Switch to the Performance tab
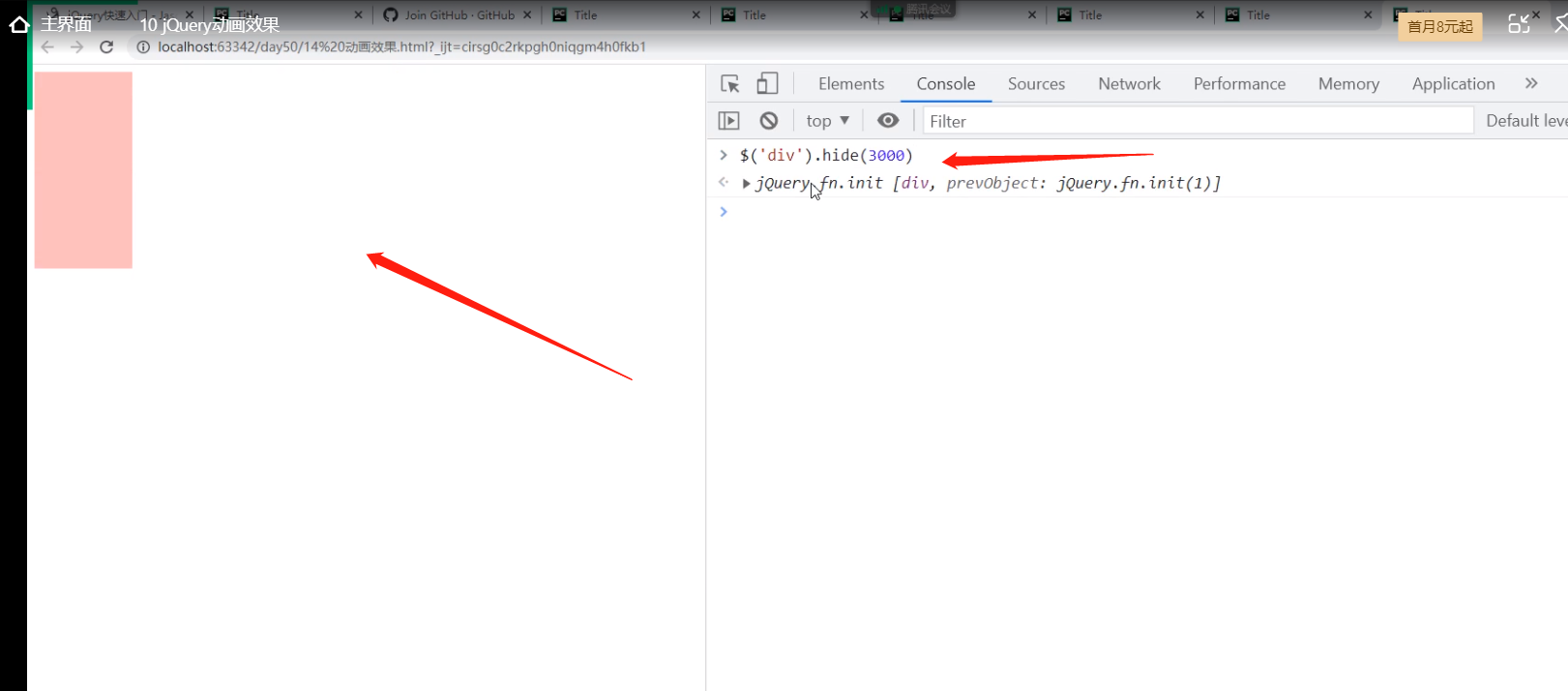Screen dimensions: 1568x691 (1239, 84)
